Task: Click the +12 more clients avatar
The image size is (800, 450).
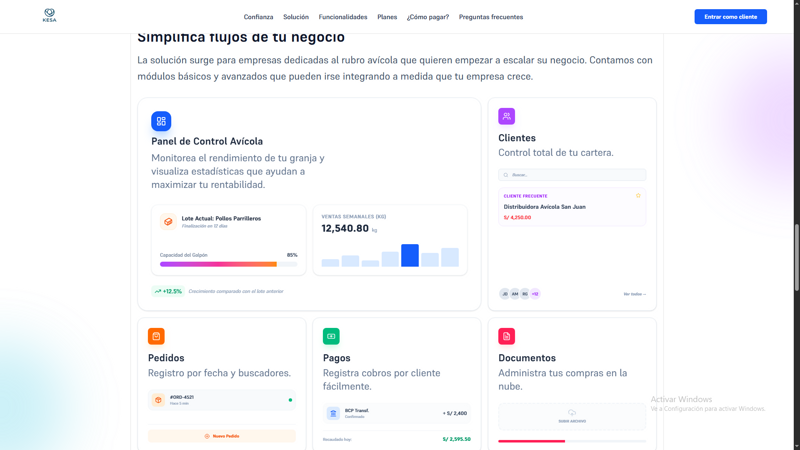Action: [x=535, y=294]
